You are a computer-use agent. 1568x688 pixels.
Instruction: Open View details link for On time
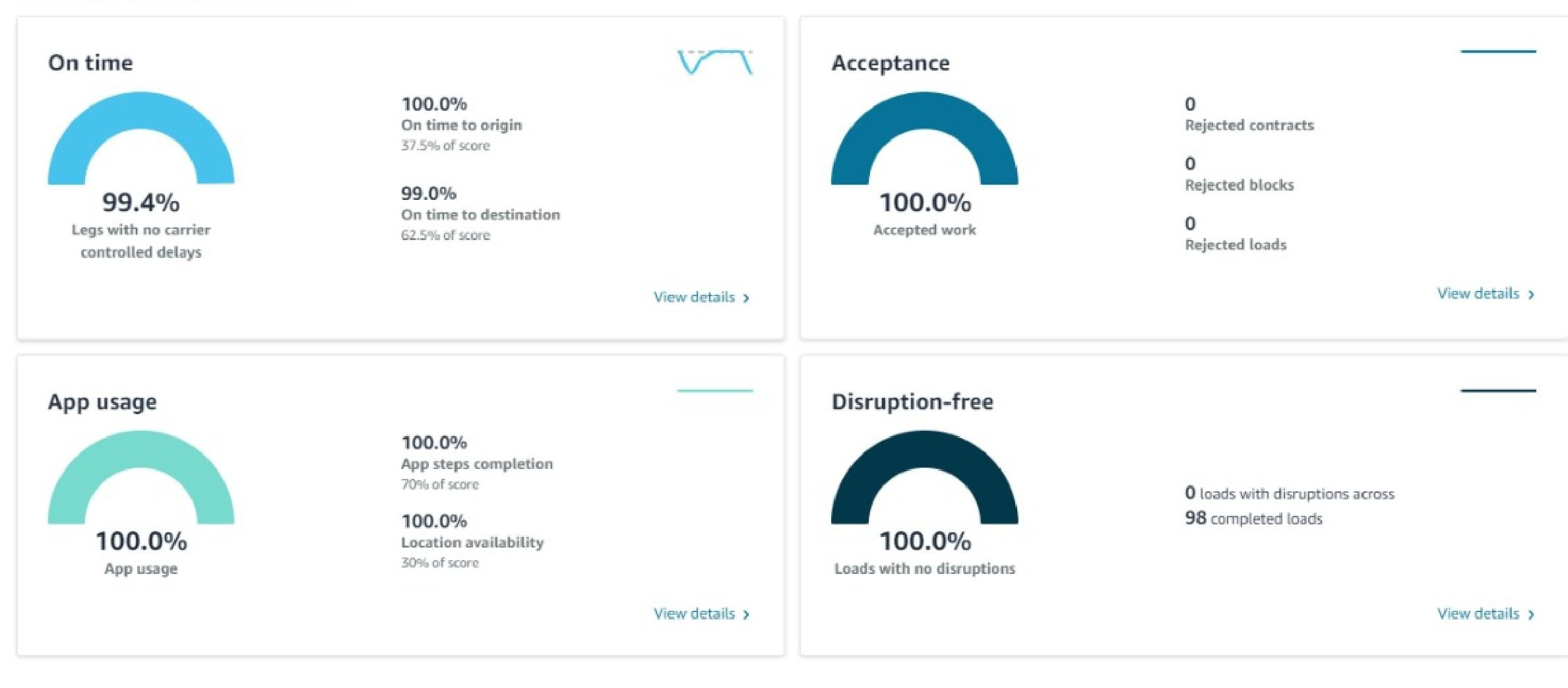694,297
